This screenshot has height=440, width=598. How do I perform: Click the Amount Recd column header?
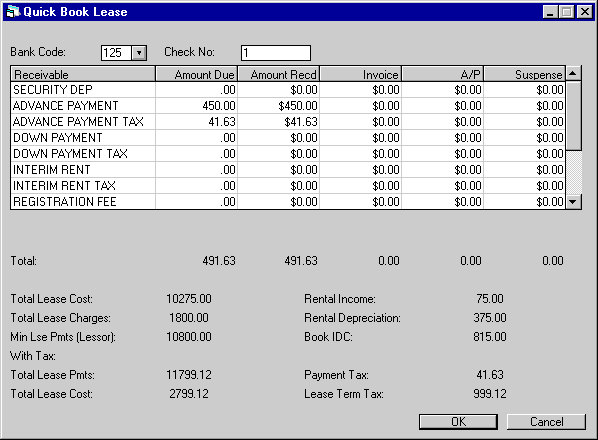point(279,74)
